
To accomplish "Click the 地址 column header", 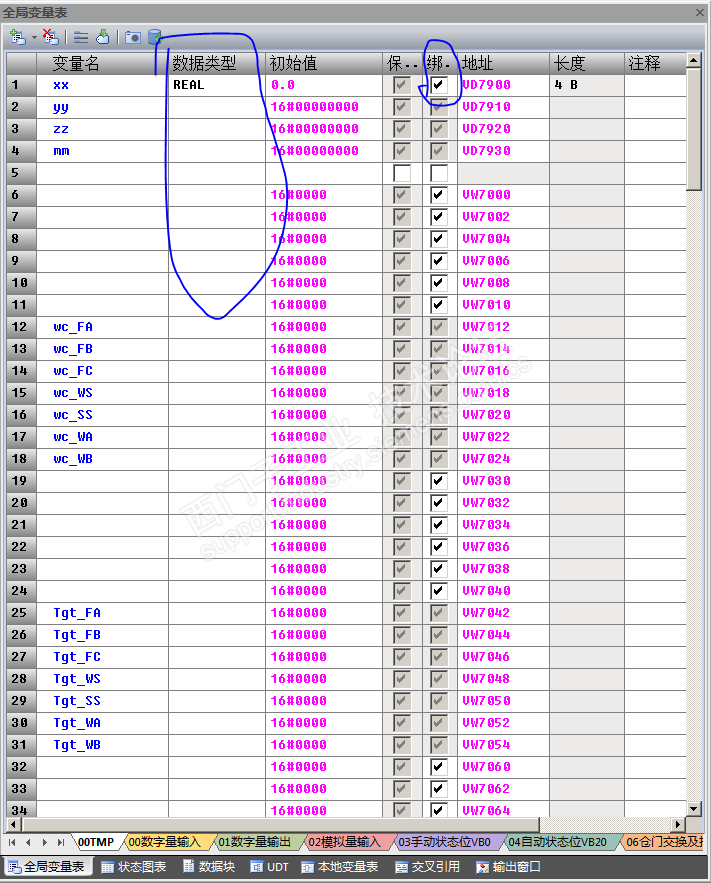I will click(504, 64).
